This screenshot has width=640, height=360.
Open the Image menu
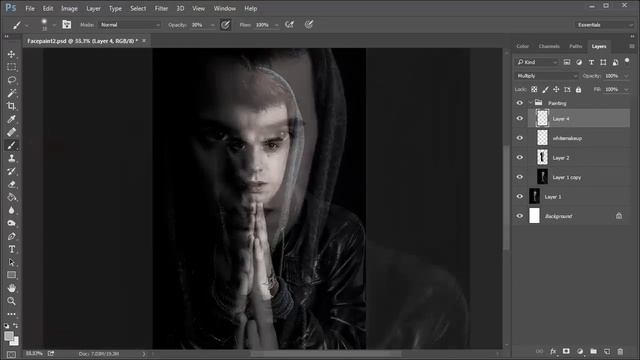[x=69, y=8]
